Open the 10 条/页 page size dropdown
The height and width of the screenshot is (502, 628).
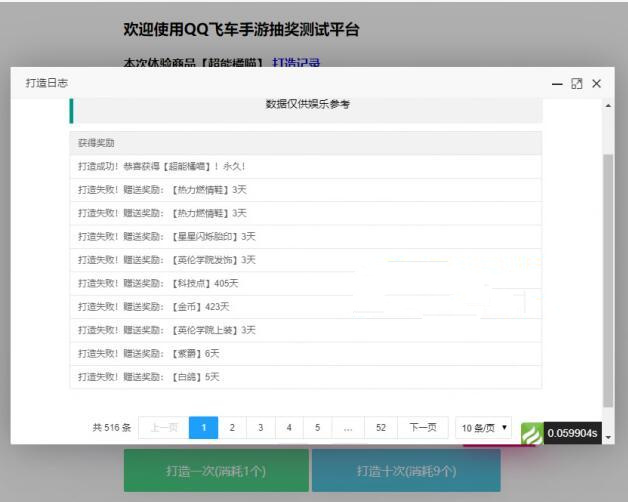(483, 428)
